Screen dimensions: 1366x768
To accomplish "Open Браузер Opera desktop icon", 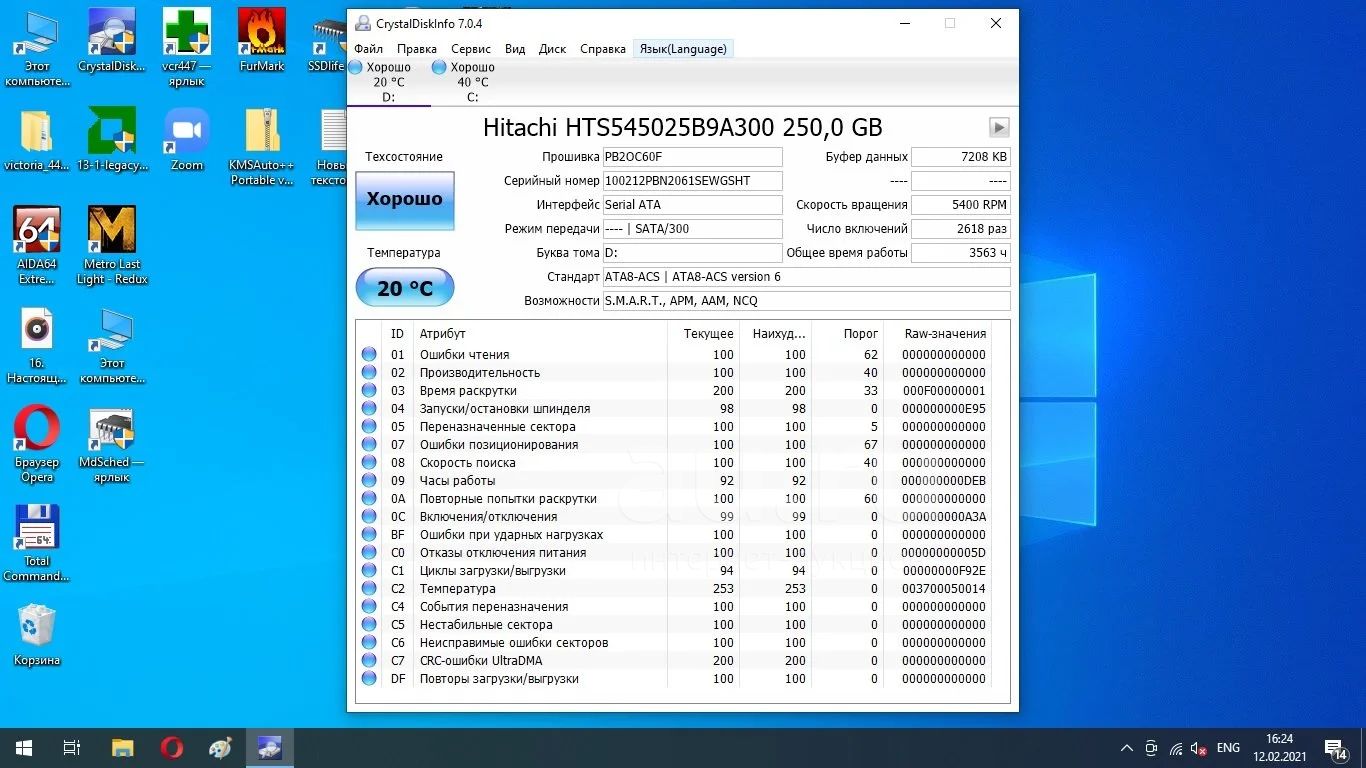I will (37, 444).
